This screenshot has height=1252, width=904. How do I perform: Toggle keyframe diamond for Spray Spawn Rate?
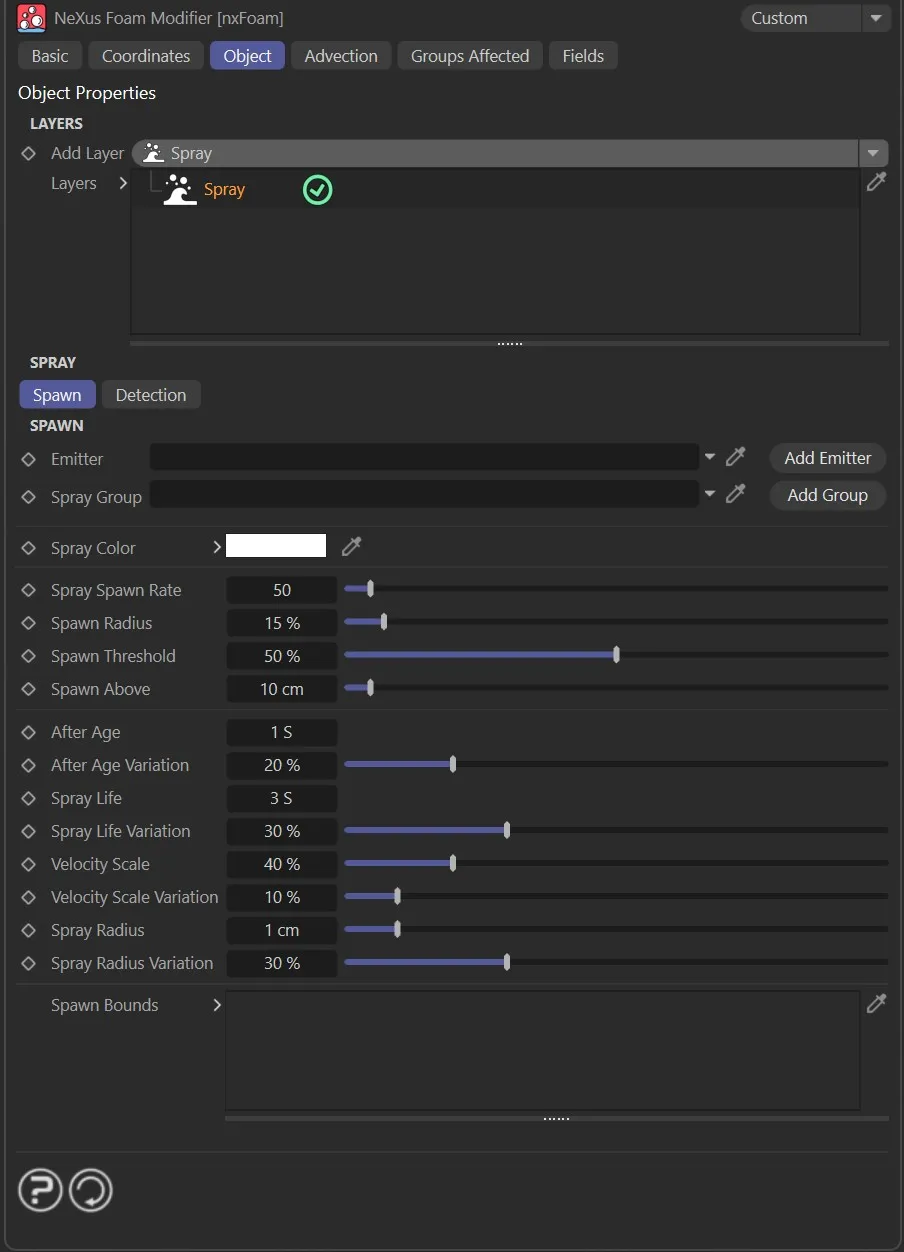click(29, 591)
